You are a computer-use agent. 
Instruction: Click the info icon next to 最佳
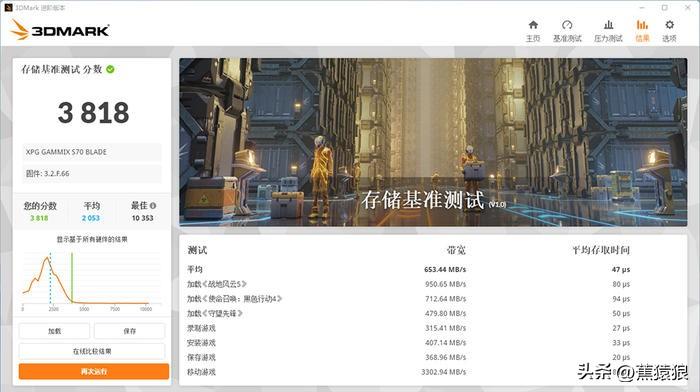click(x=153, y=206)
